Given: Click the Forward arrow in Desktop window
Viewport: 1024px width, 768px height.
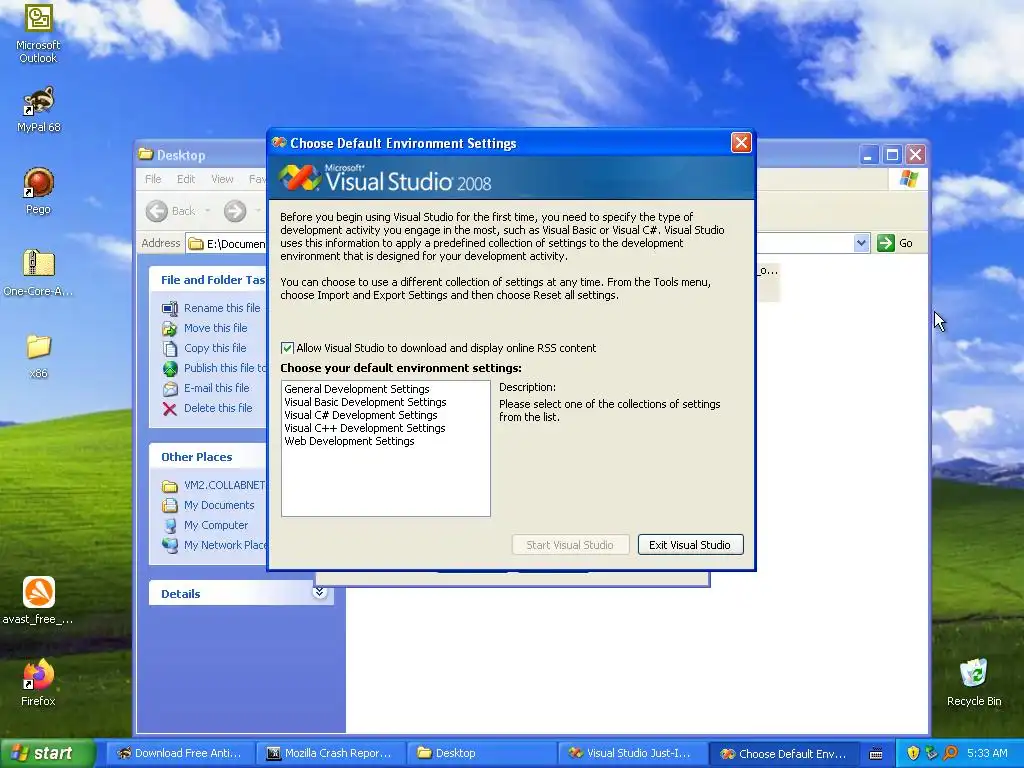Looking at the screenshot, I should (x=235, y=211).
